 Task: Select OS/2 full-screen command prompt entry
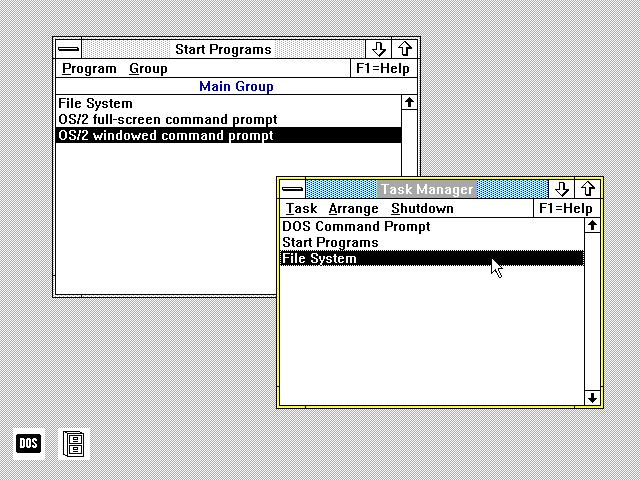coord(229,120)
